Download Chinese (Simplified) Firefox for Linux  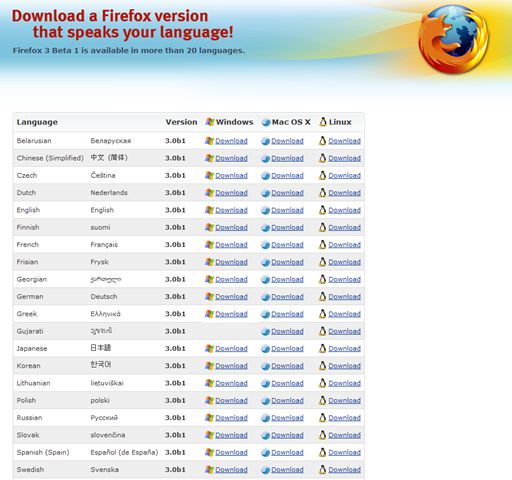click(x=344, y=158)
